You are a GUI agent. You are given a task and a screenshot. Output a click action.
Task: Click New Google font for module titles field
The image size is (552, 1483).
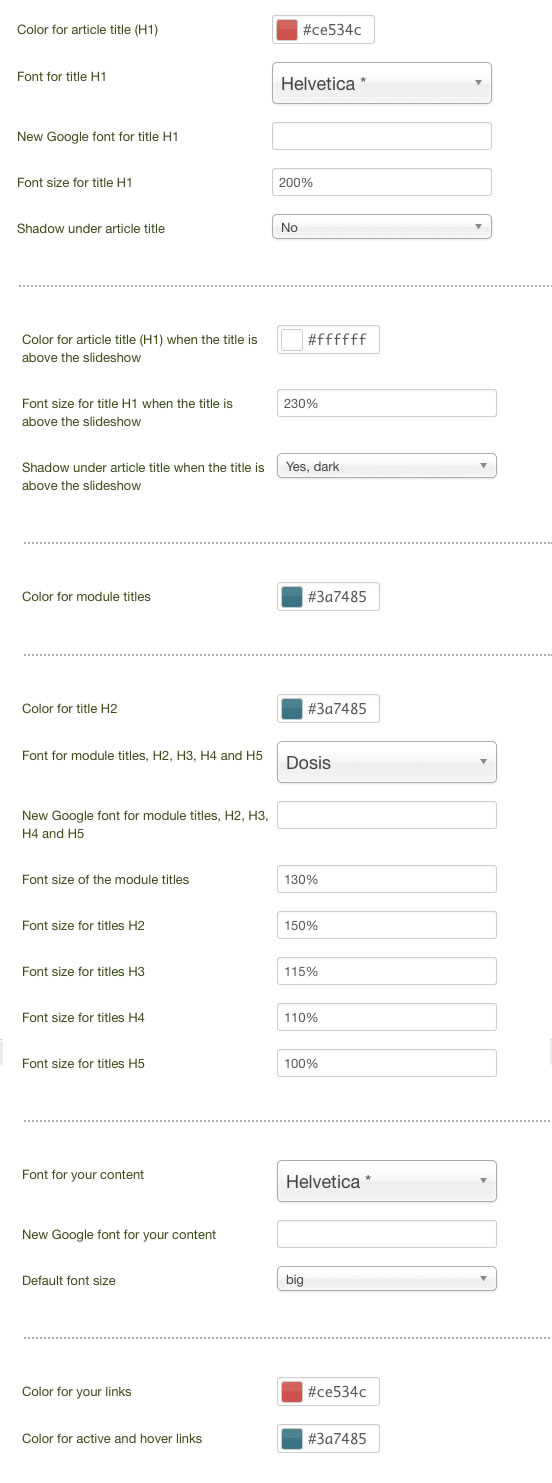387,815
